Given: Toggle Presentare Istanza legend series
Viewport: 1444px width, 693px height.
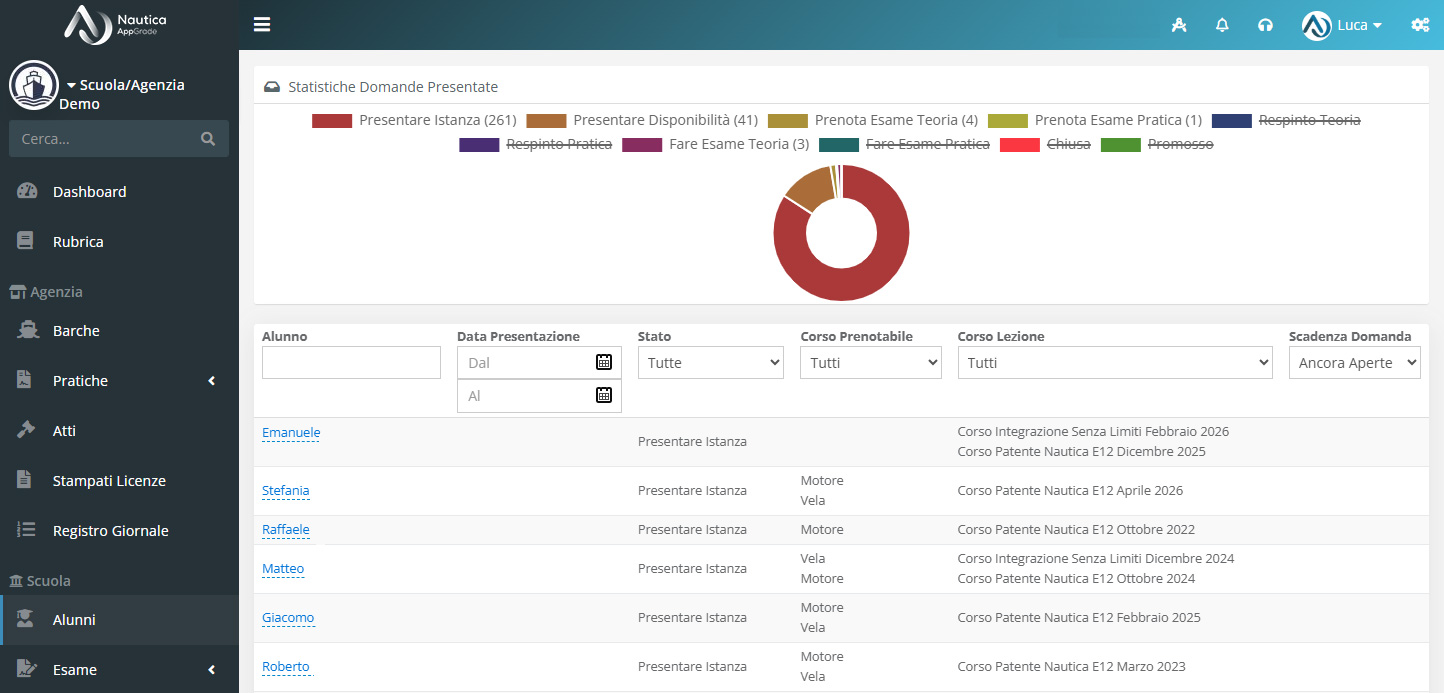Looking at the screenshot, I should click(x=414, y=120).
